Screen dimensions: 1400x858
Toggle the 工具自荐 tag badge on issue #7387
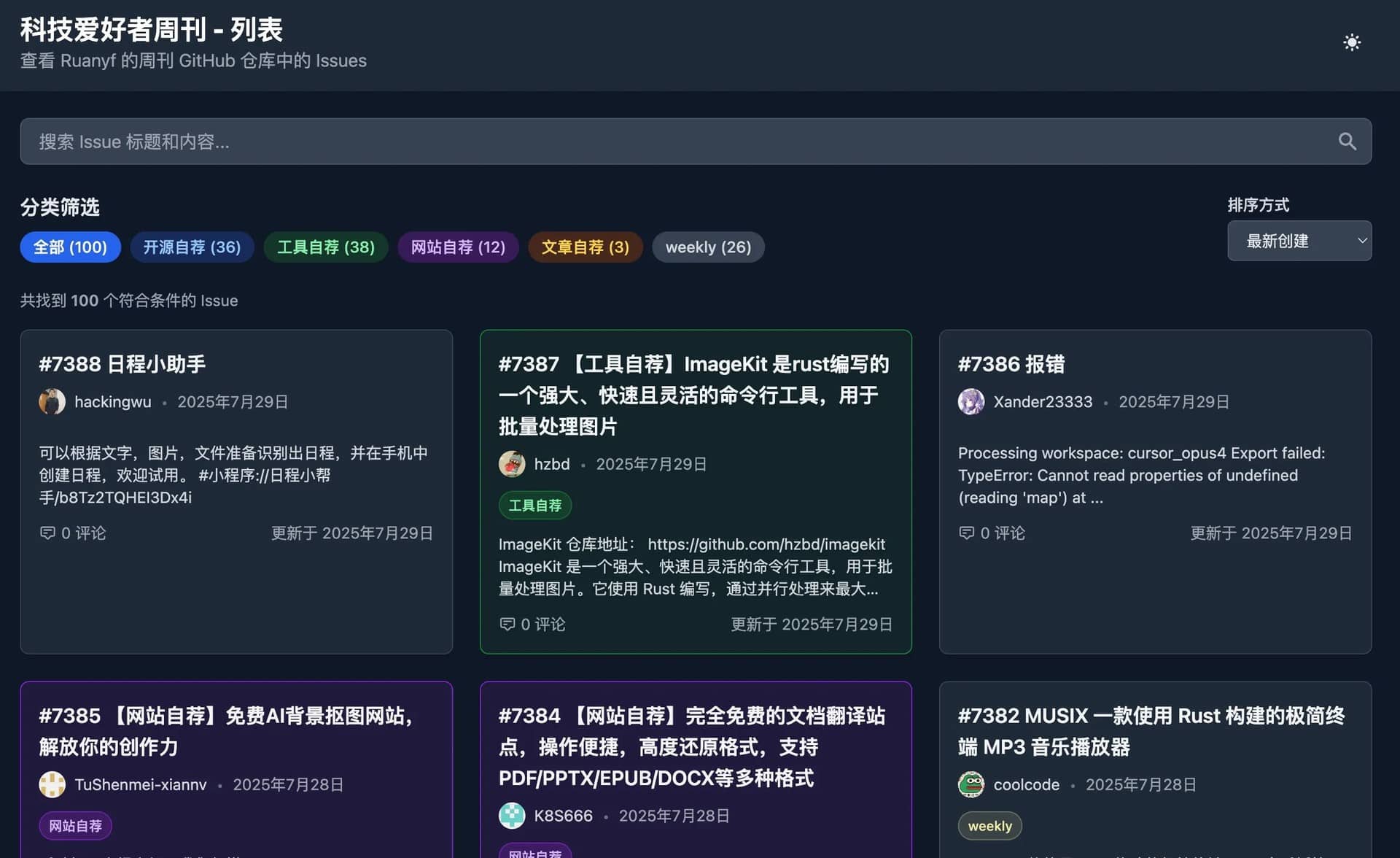(534, 505)
